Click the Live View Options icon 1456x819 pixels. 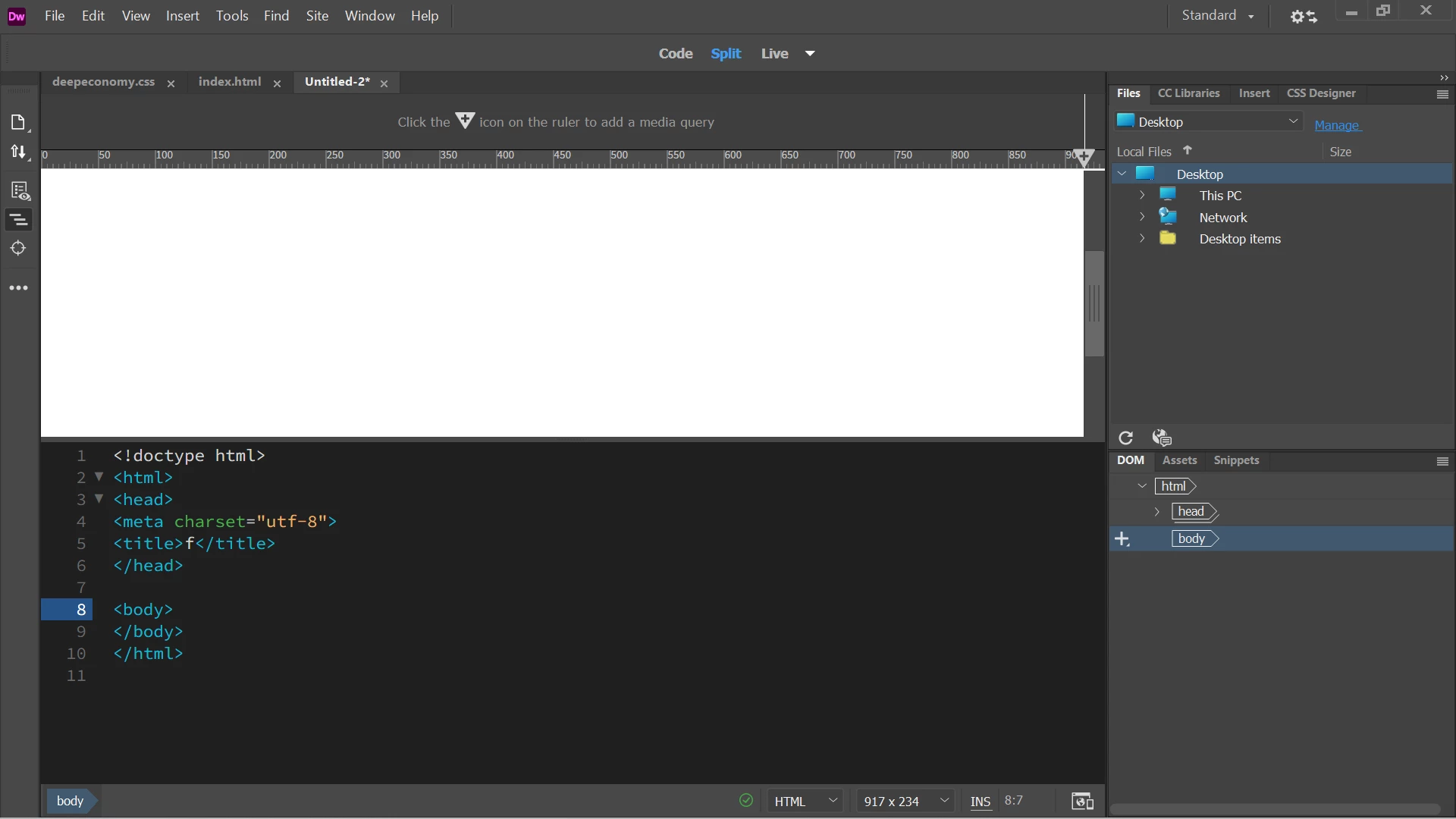click(20, 190)
